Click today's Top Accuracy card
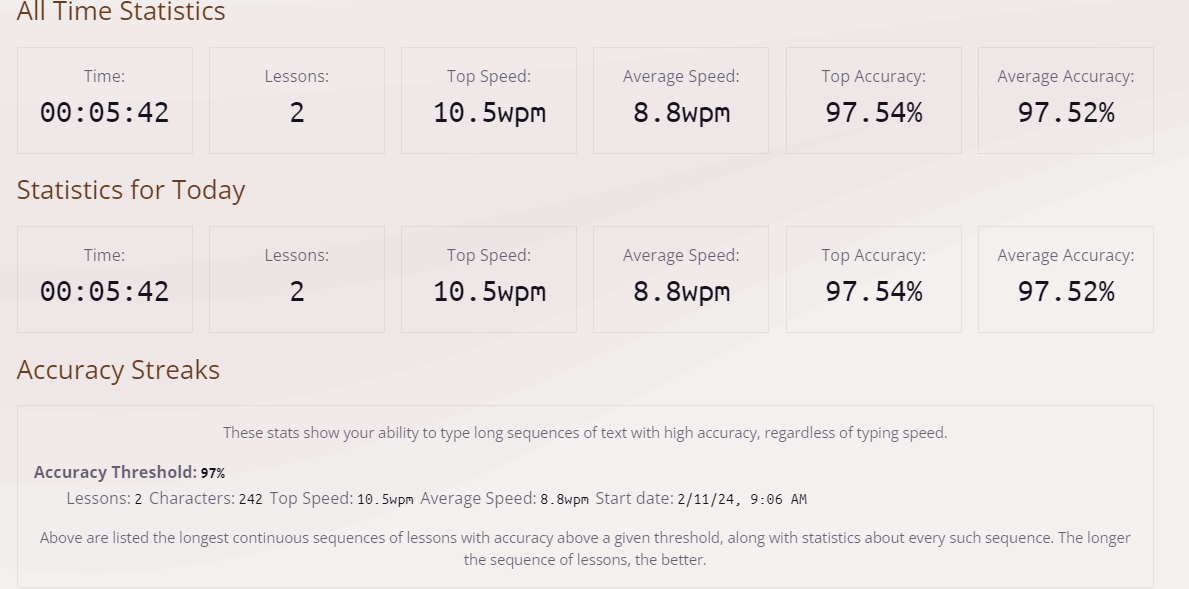 [874, 280]
